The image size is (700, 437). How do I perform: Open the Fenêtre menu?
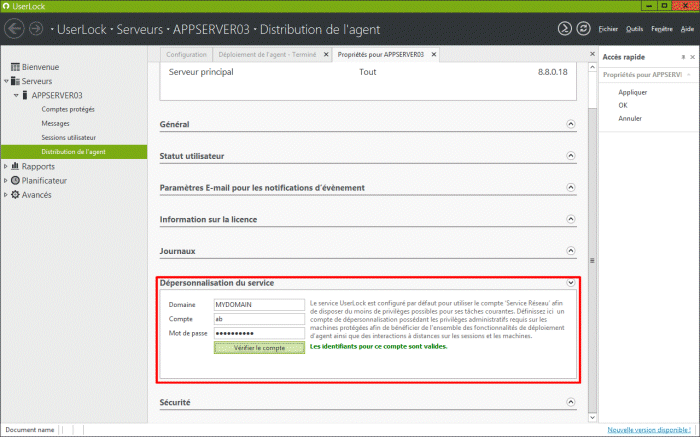tap(662, 29)
